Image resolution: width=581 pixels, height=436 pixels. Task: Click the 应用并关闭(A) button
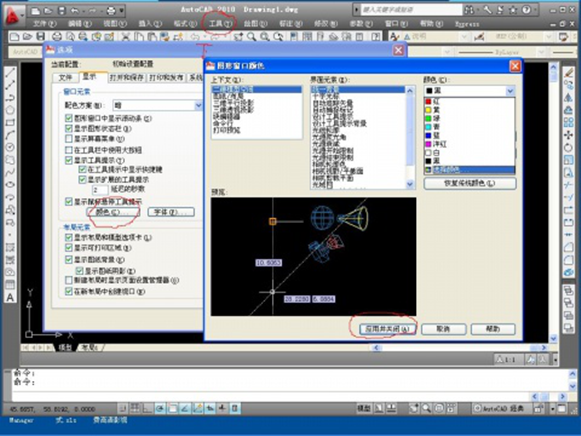(x=387, y=329)
